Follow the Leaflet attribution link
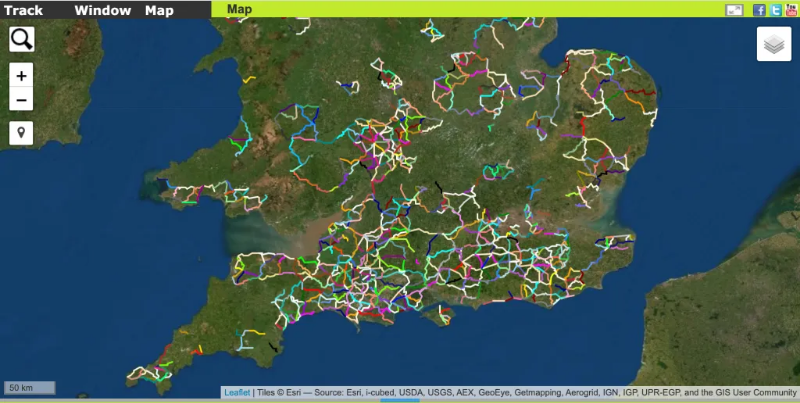The width and height of the screenshot is (800, 403). click(237, 392)
